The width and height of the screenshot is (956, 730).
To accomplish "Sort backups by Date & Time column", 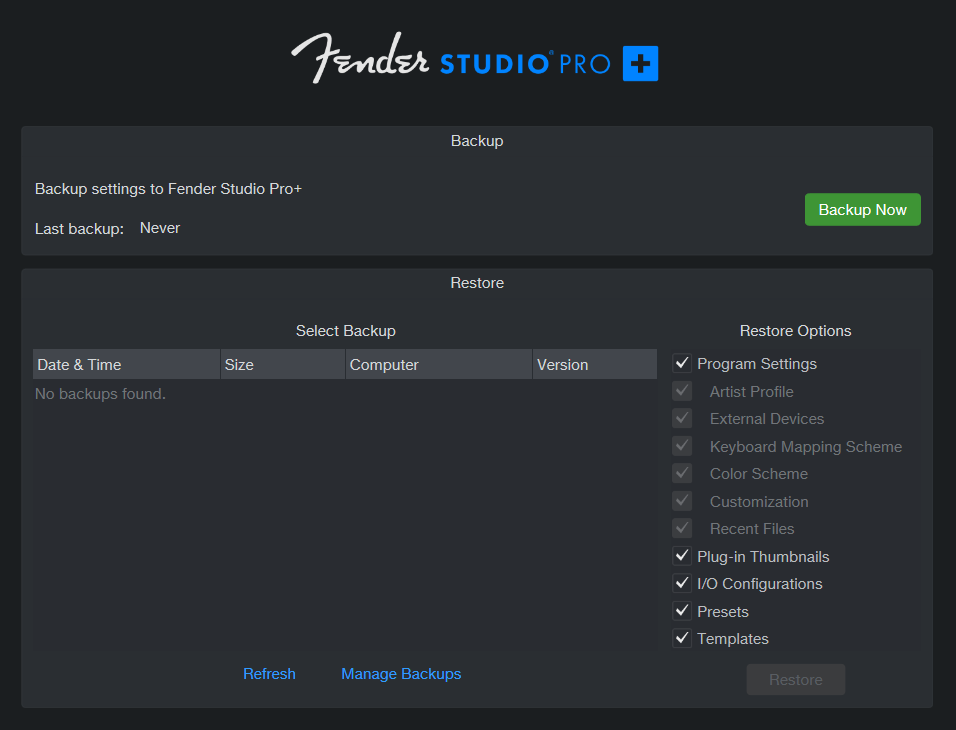I will pos(126,364).
